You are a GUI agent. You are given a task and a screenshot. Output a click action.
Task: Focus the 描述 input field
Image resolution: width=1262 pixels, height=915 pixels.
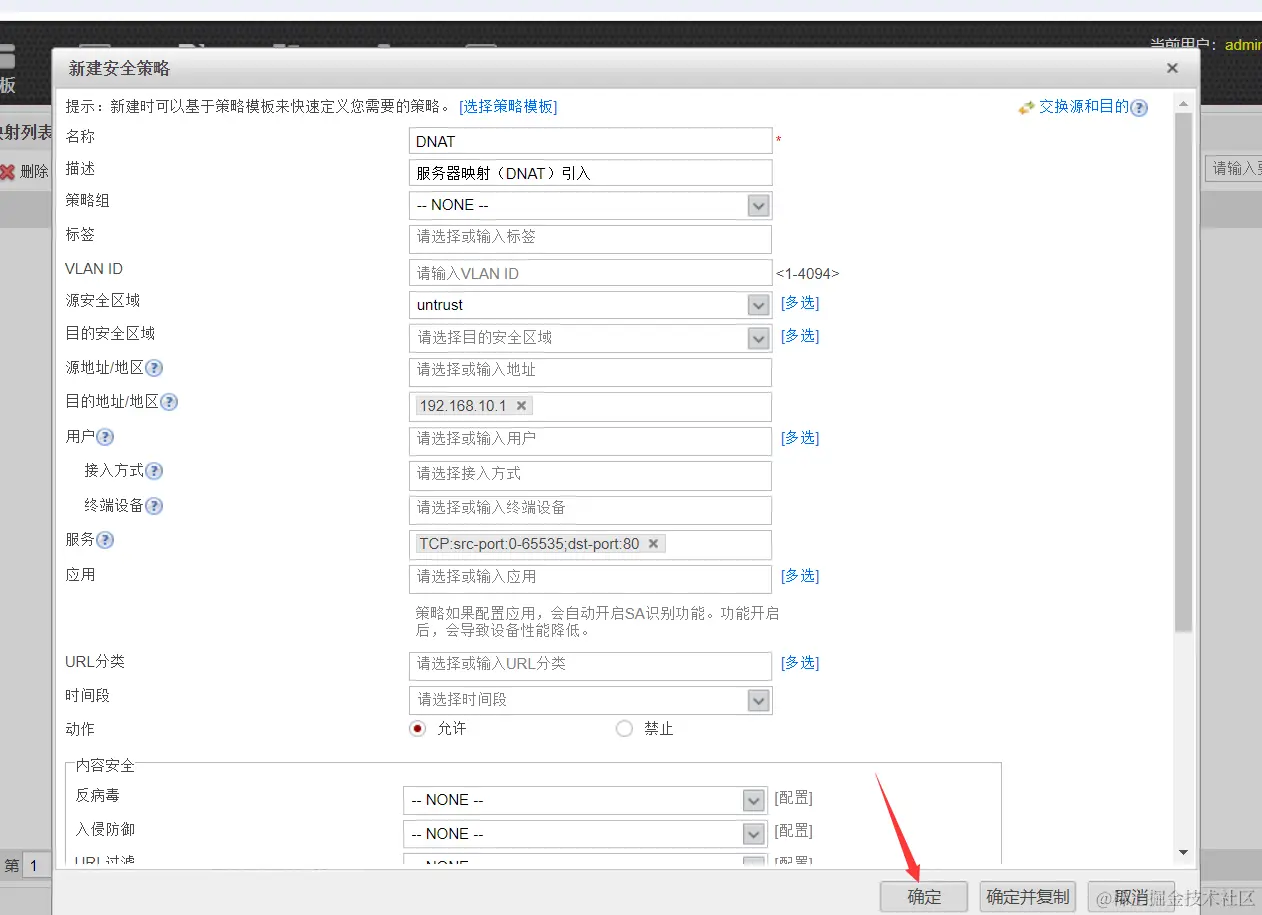(x=591, y=173)
